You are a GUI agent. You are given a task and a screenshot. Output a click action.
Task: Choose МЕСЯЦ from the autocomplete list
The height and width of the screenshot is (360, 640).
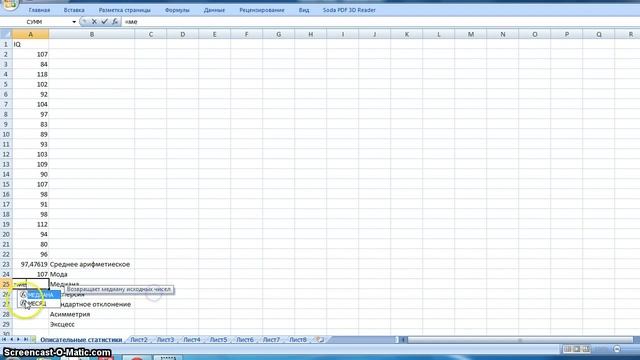(x=40, y=303)
